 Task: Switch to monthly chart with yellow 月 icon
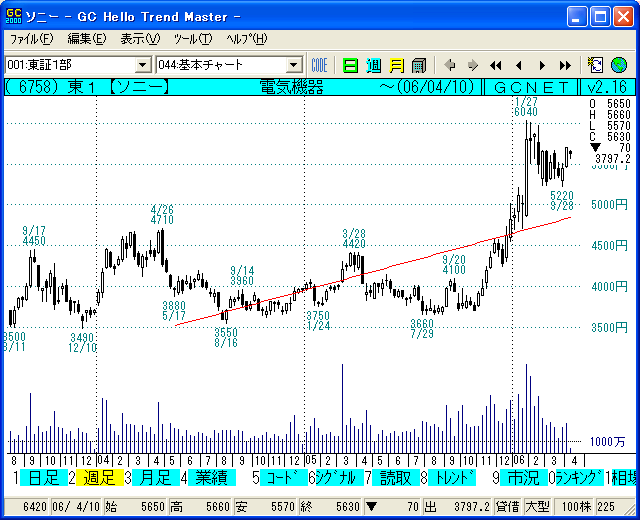pos(396,65)
